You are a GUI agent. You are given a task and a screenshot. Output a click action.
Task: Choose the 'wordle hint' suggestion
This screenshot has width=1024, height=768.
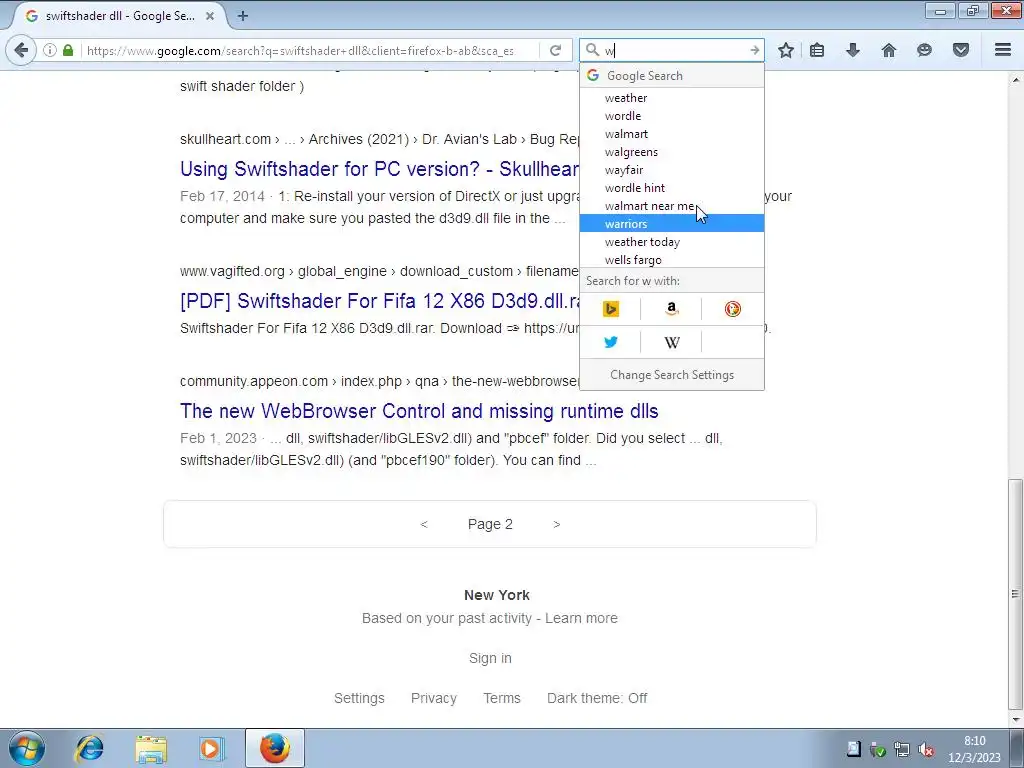coord(671,188)
